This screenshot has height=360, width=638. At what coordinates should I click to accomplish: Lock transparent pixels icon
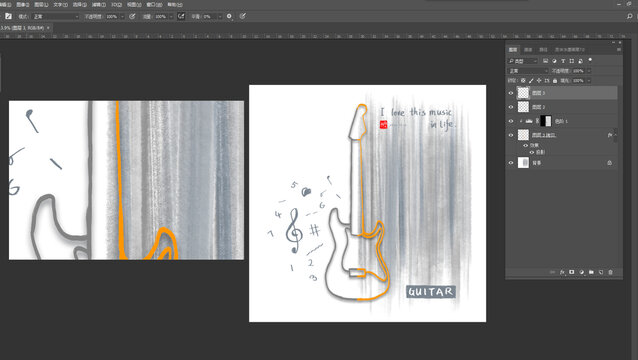coord(523,81)
